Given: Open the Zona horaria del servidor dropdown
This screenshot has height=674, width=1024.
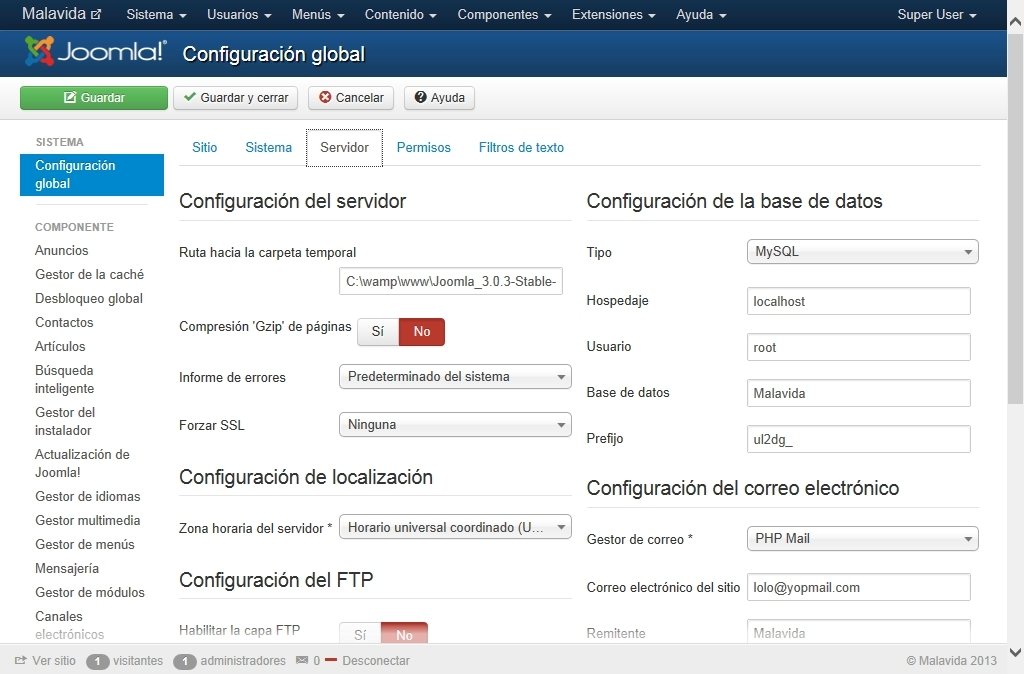Looking at the screenshot, I should (x=455, y=527).
